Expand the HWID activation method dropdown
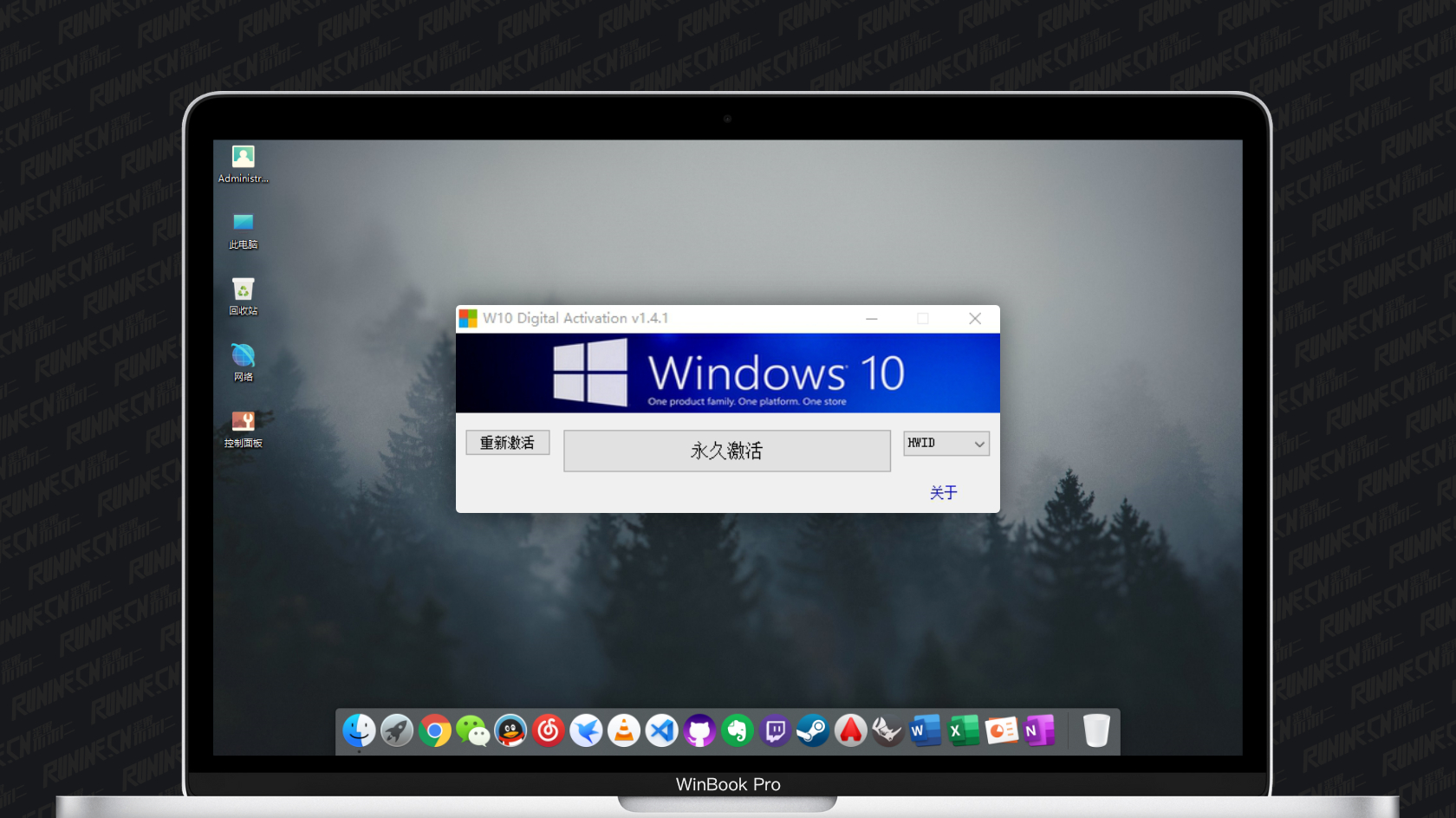The height and width of the screenshot is (818, 1456). click(946, 444)
